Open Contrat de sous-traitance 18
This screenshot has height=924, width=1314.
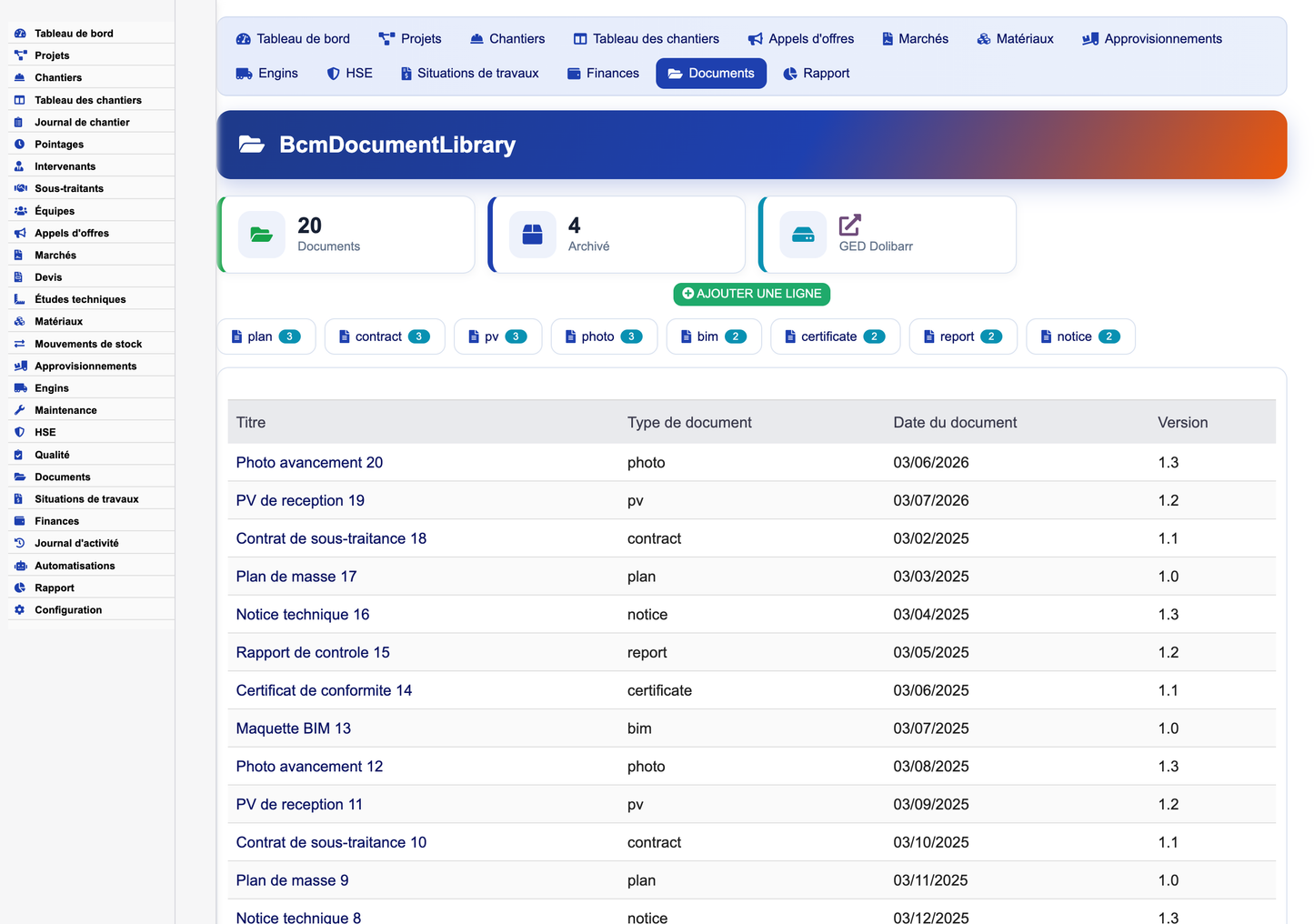point(331,539)
